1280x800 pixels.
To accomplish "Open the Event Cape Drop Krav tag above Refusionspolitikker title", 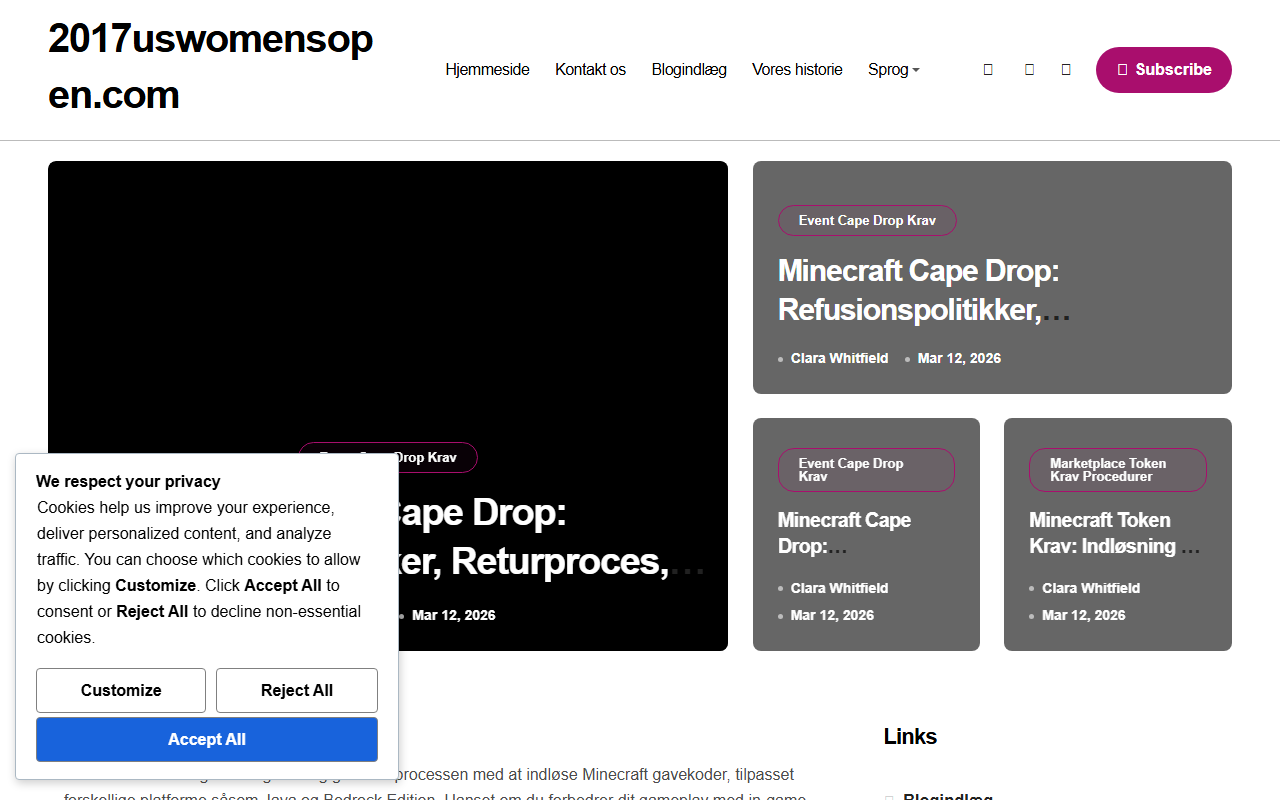I will (x=867, y=220).
